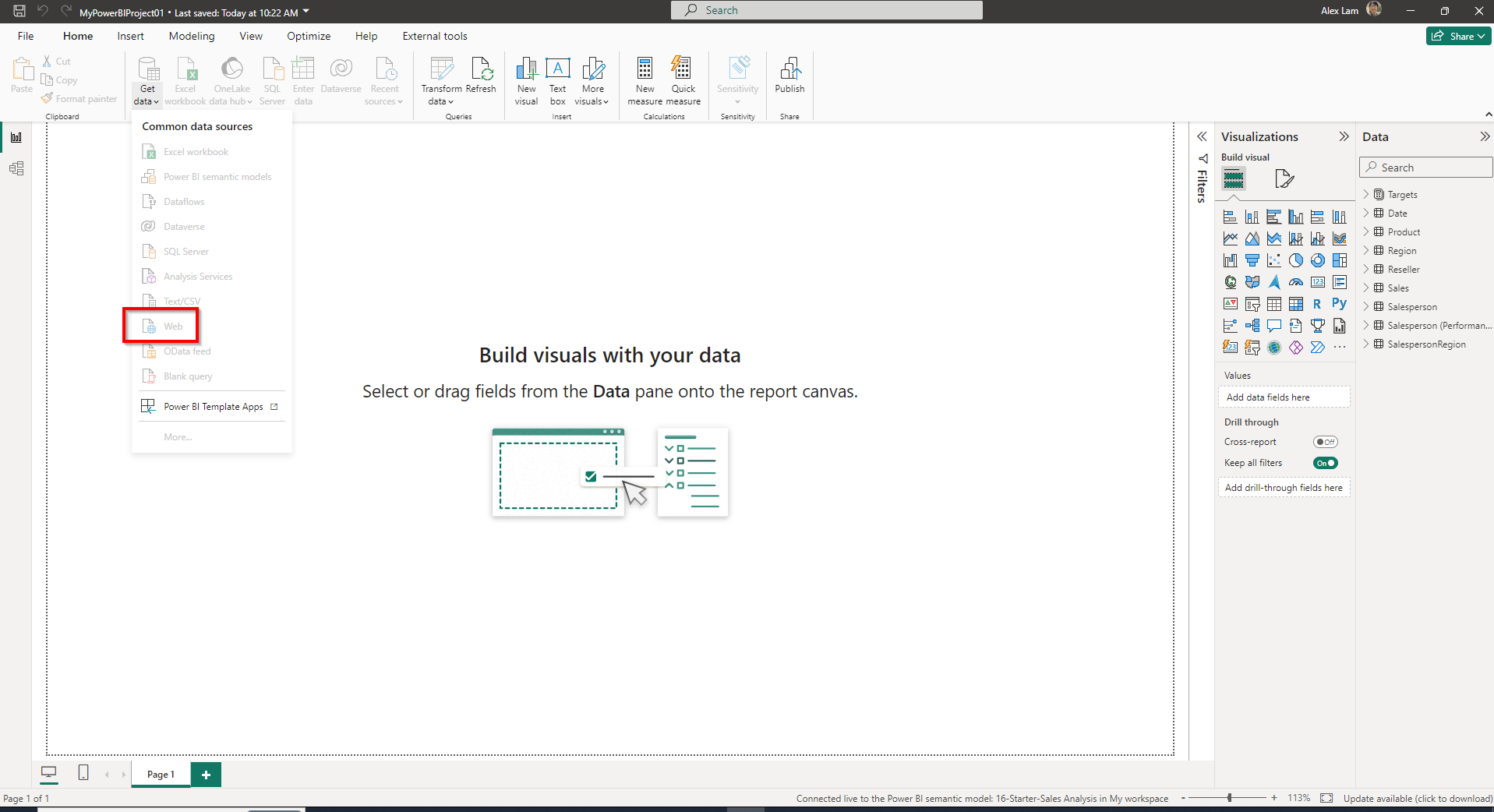Open the Share dropdown button
1494x812 pixels.
point(1459,36)
